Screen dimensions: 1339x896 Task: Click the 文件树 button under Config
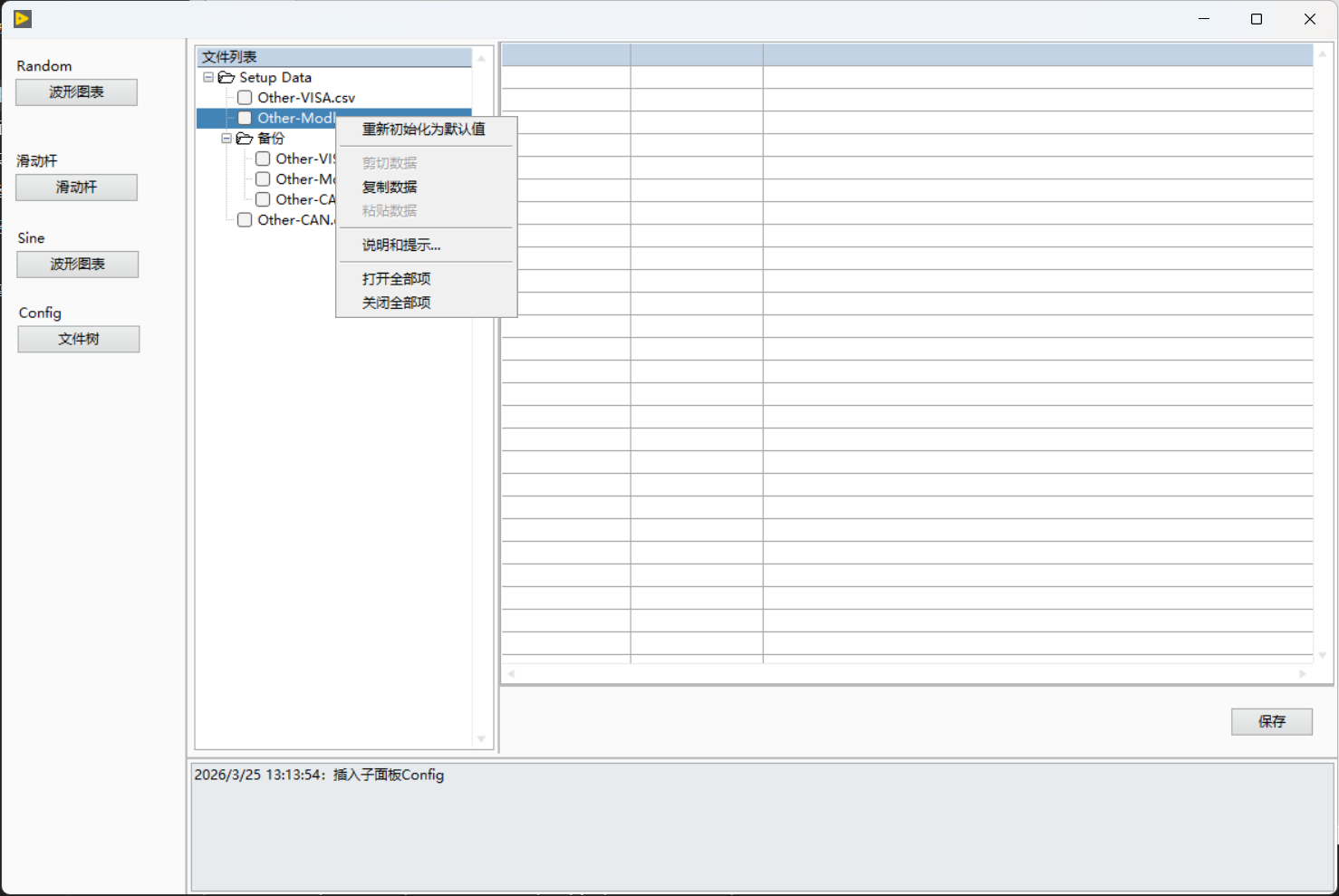[x=79, y=339]
